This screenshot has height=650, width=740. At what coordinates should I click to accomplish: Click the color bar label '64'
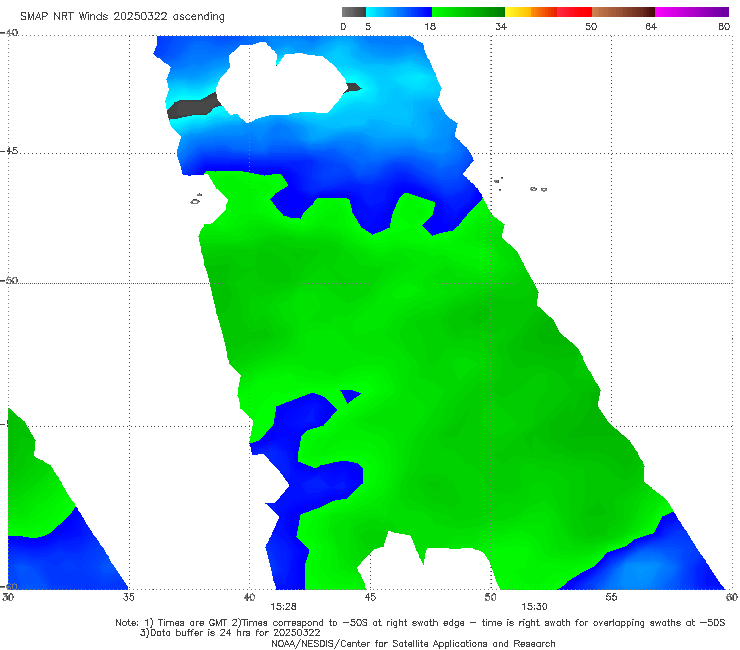651,26
